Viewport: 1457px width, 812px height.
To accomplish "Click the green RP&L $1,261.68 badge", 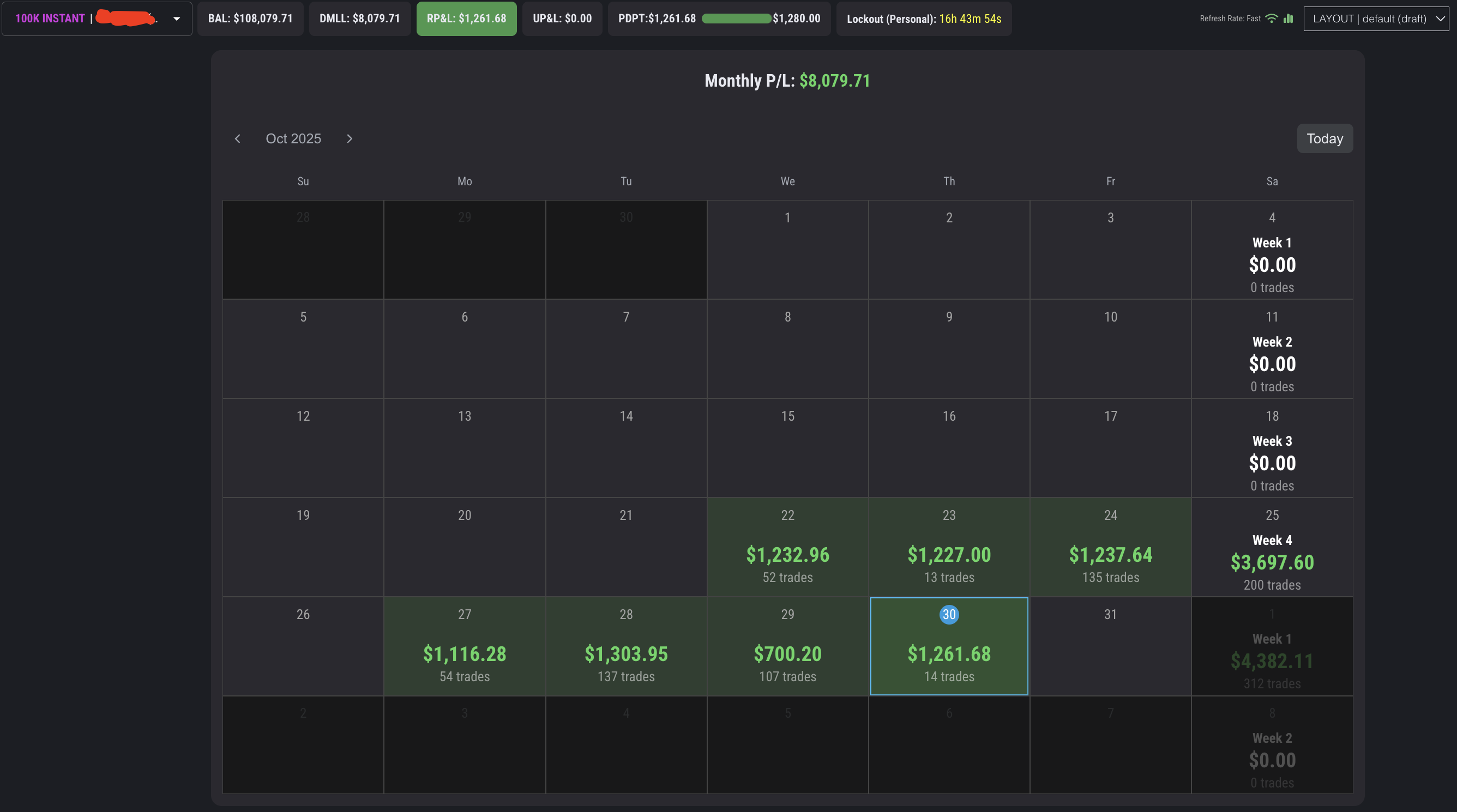I will pos(466,19).
